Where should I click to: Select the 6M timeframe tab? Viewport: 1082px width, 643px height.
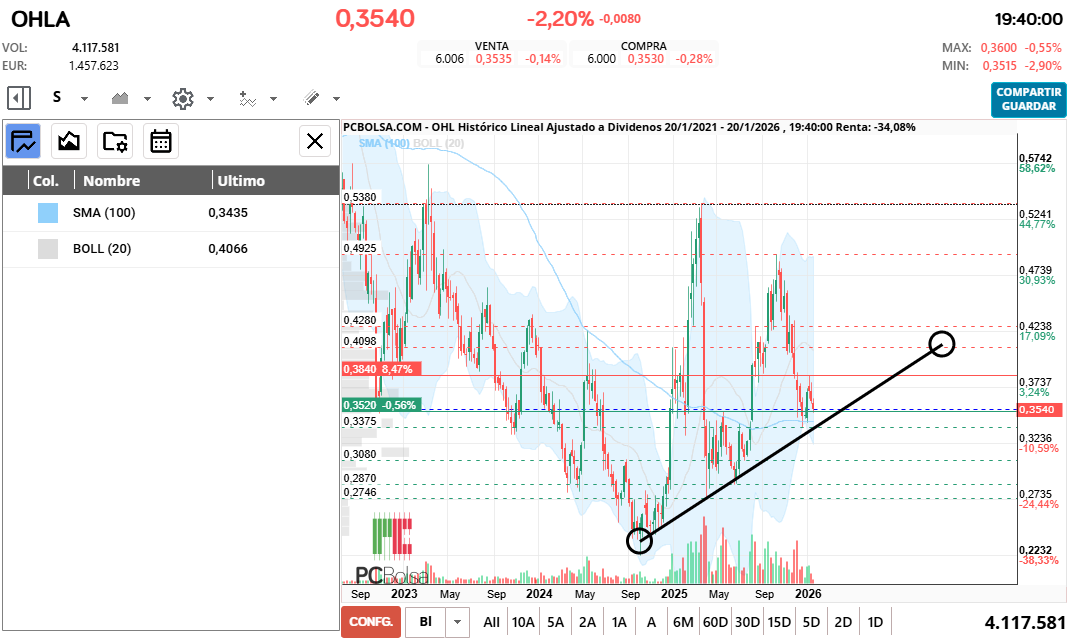click(683, 621)
